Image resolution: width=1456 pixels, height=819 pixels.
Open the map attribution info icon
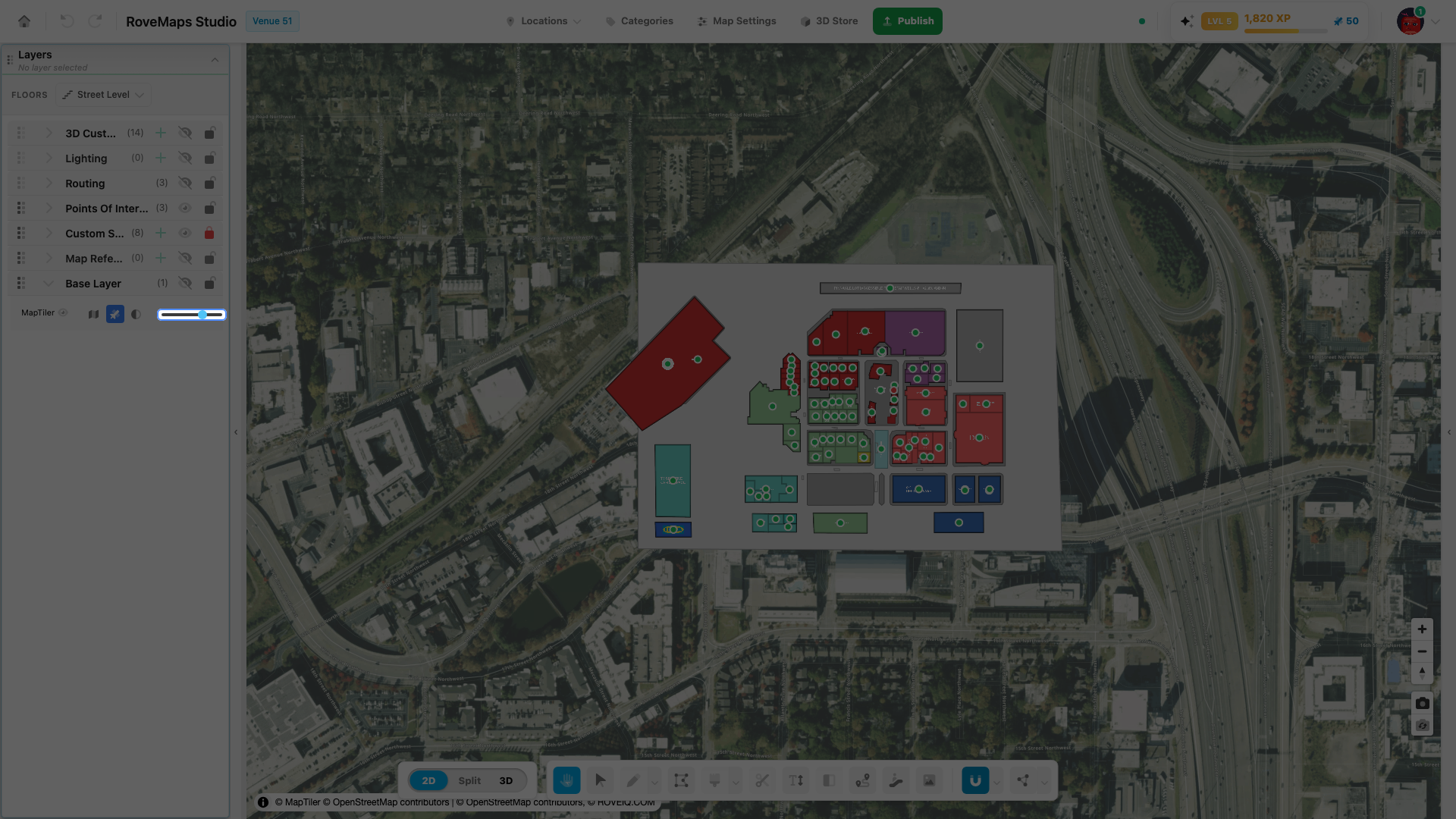pos(263,802)
